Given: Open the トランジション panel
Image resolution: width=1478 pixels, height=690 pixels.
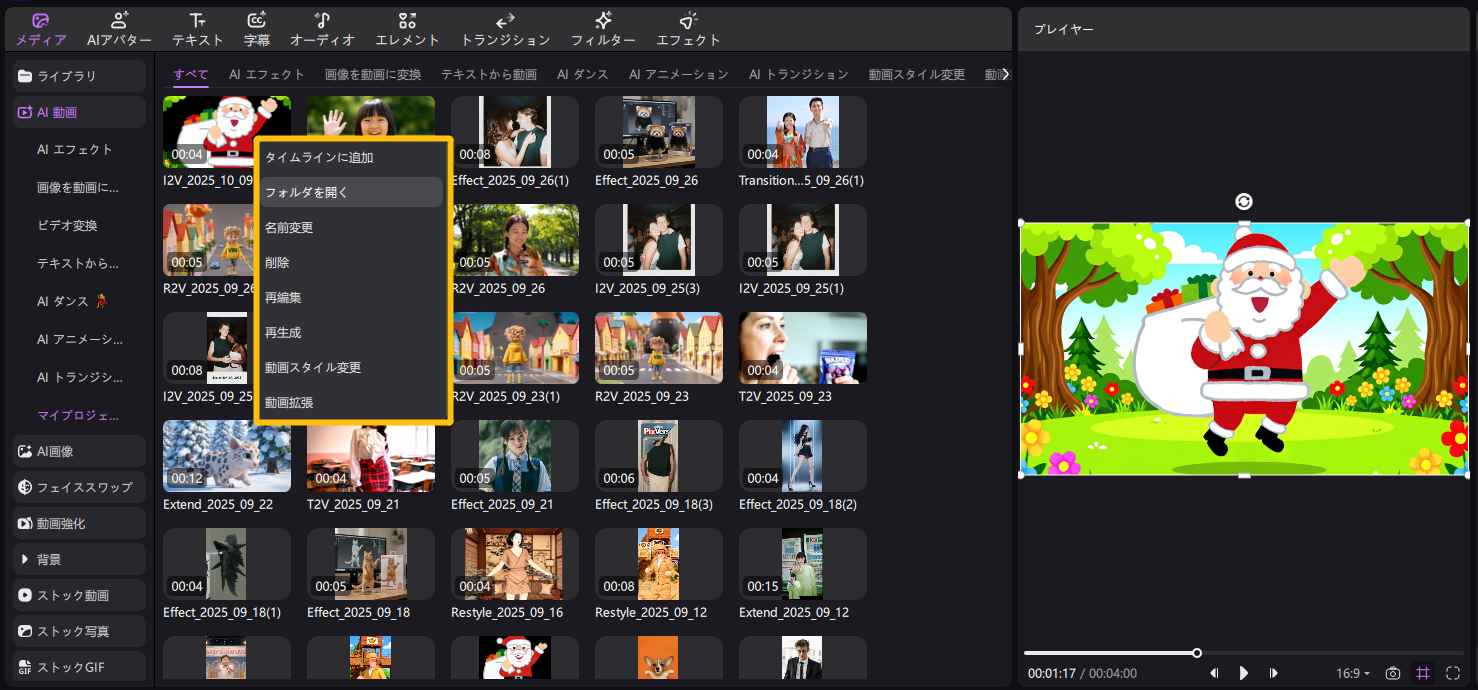Looking at the screenshot, I should tap(505, 29).
